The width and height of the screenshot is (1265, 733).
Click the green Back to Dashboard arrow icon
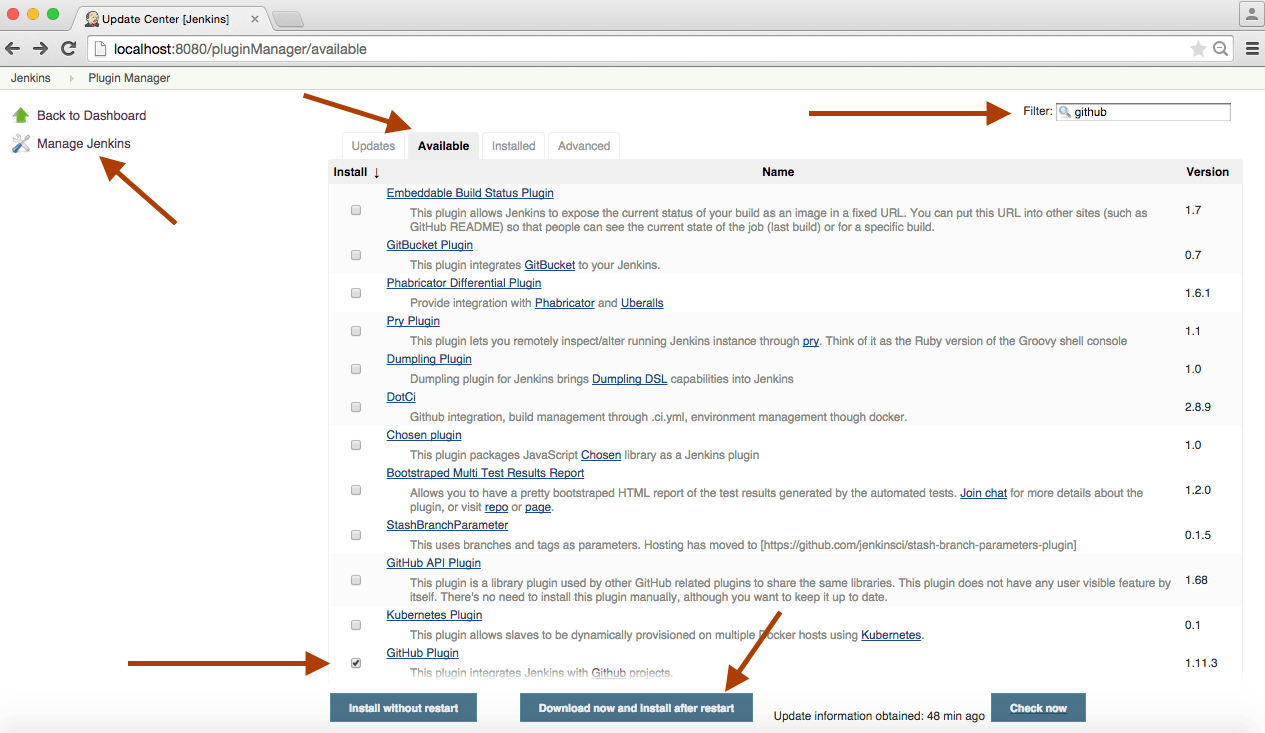click(x=21, y=115)
